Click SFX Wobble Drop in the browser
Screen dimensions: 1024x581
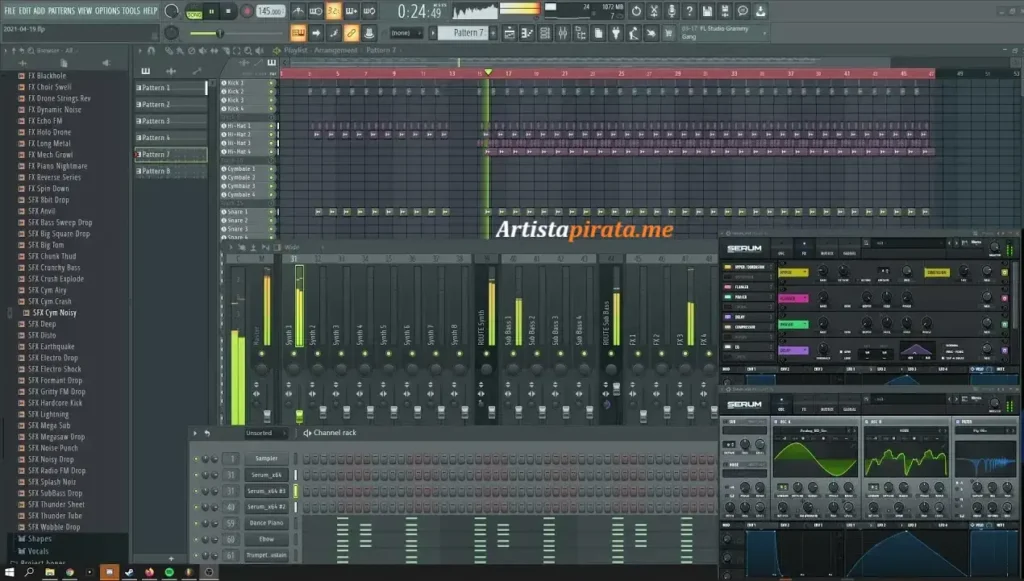[x=54, y=527]
